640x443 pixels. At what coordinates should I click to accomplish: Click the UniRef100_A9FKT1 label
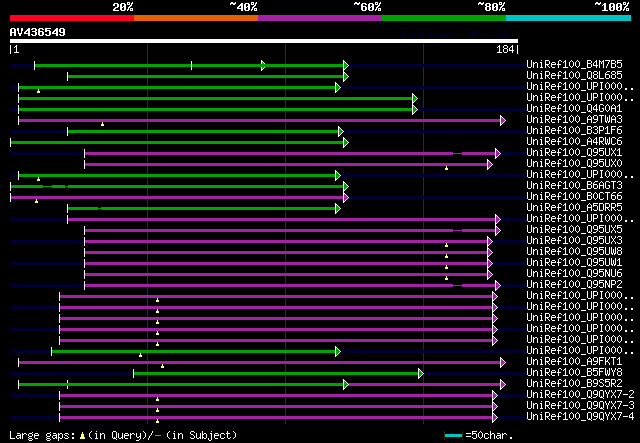pyautogui.click(x=574, y=362)
